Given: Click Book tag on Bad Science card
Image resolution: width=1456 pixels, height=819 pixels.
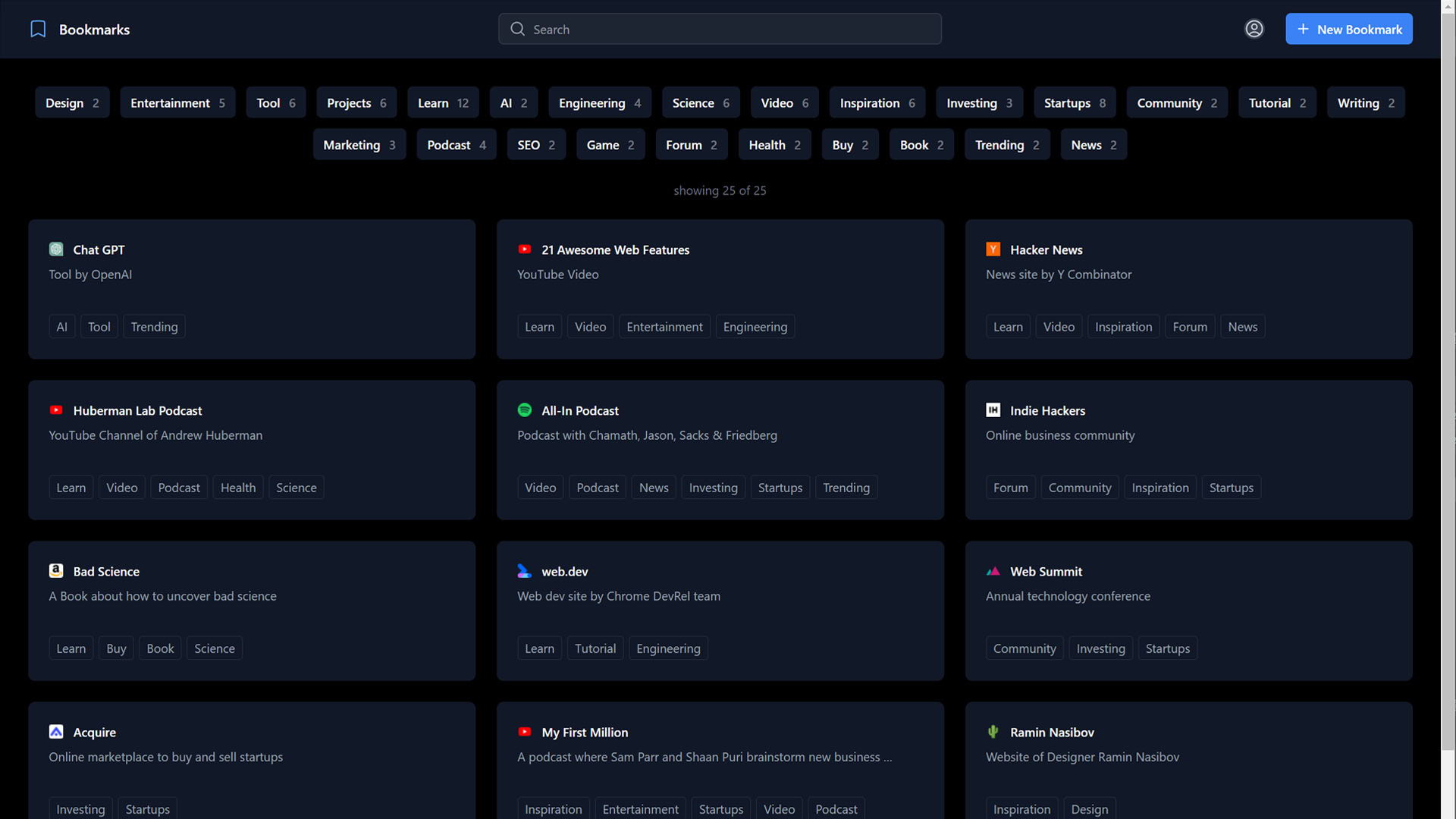Looking at the screenshot, I should tap(160, 648).
